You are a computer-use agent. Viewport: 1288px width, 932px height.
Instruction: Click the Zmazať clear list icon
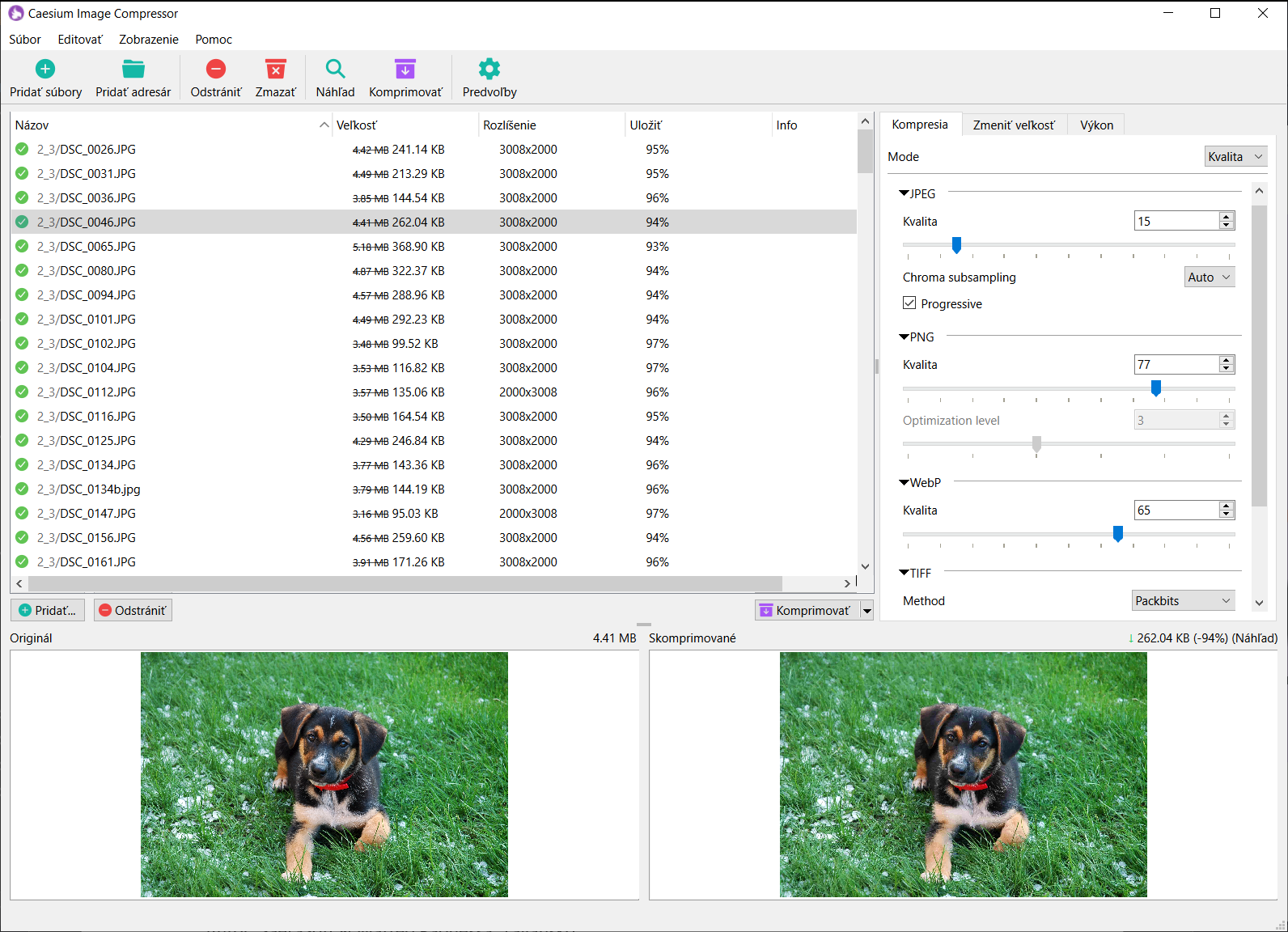pyautogui.click(x=275, y=70)
